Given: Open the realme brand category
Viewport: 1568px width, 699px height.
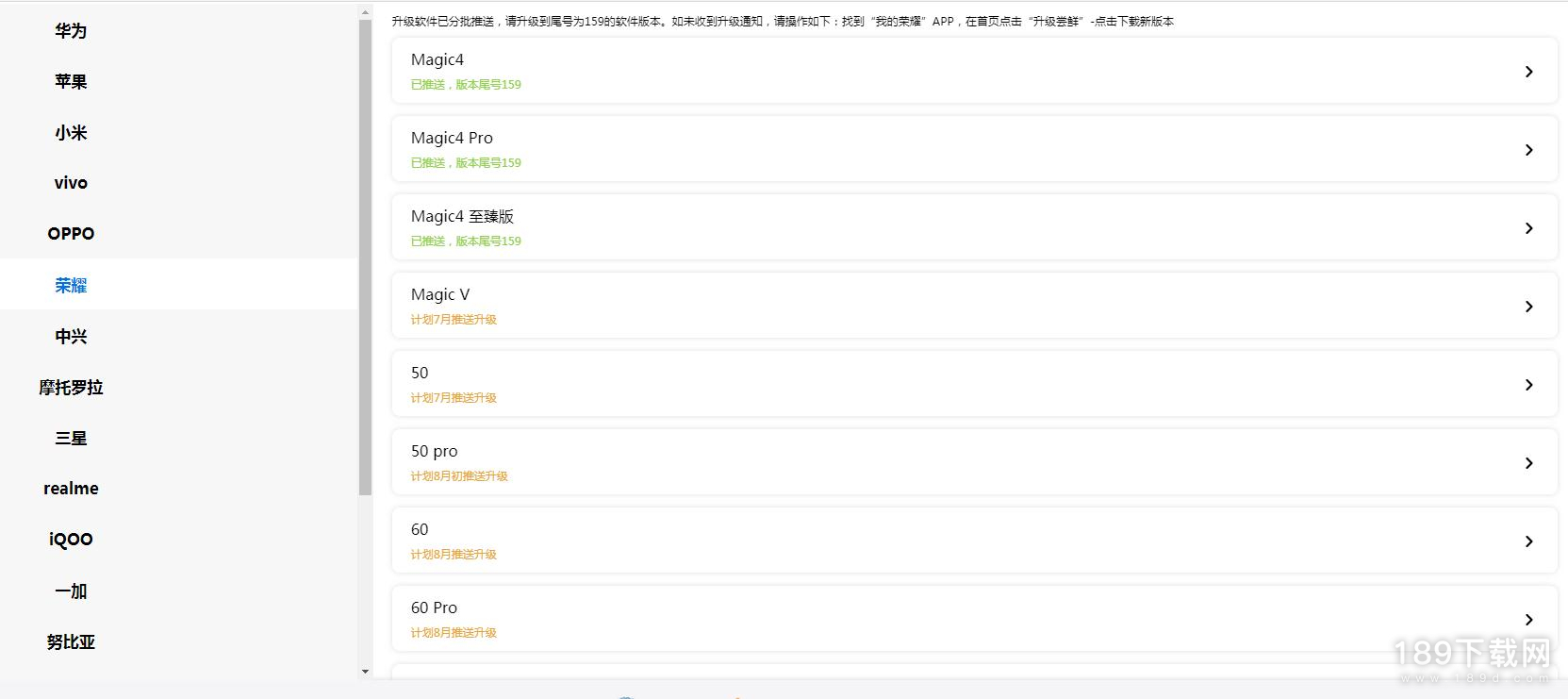Looking at the screenshot, I should click(x=71, y=489).
